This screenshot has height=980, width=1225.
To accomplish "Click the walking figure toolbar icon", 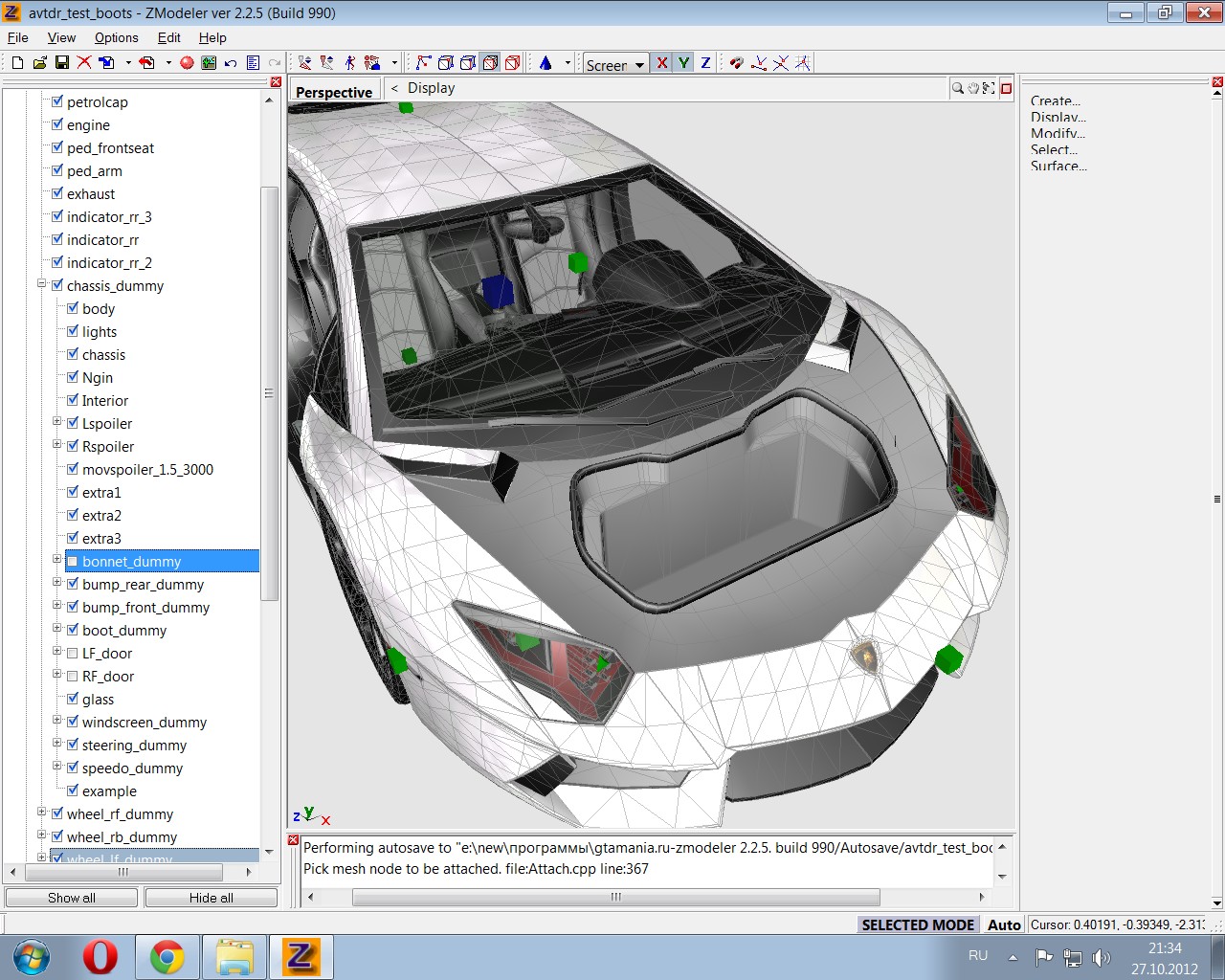I will point(349,62).
